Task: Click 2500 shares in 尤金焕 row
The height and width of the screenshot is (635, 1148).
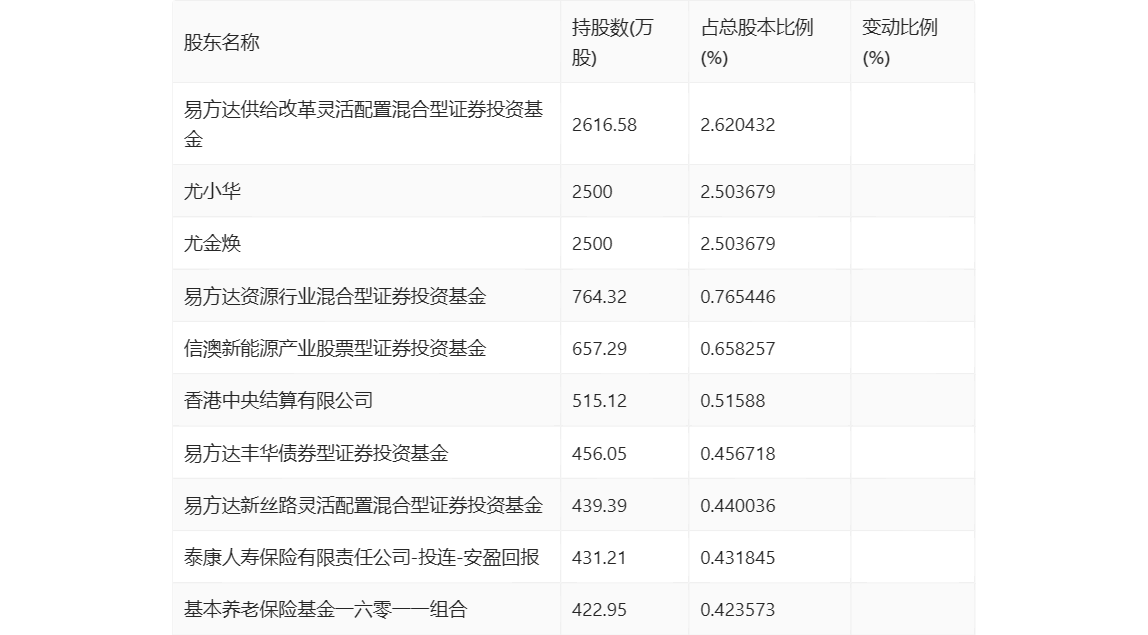Action: pyautogui.click(x=592, y=244)
